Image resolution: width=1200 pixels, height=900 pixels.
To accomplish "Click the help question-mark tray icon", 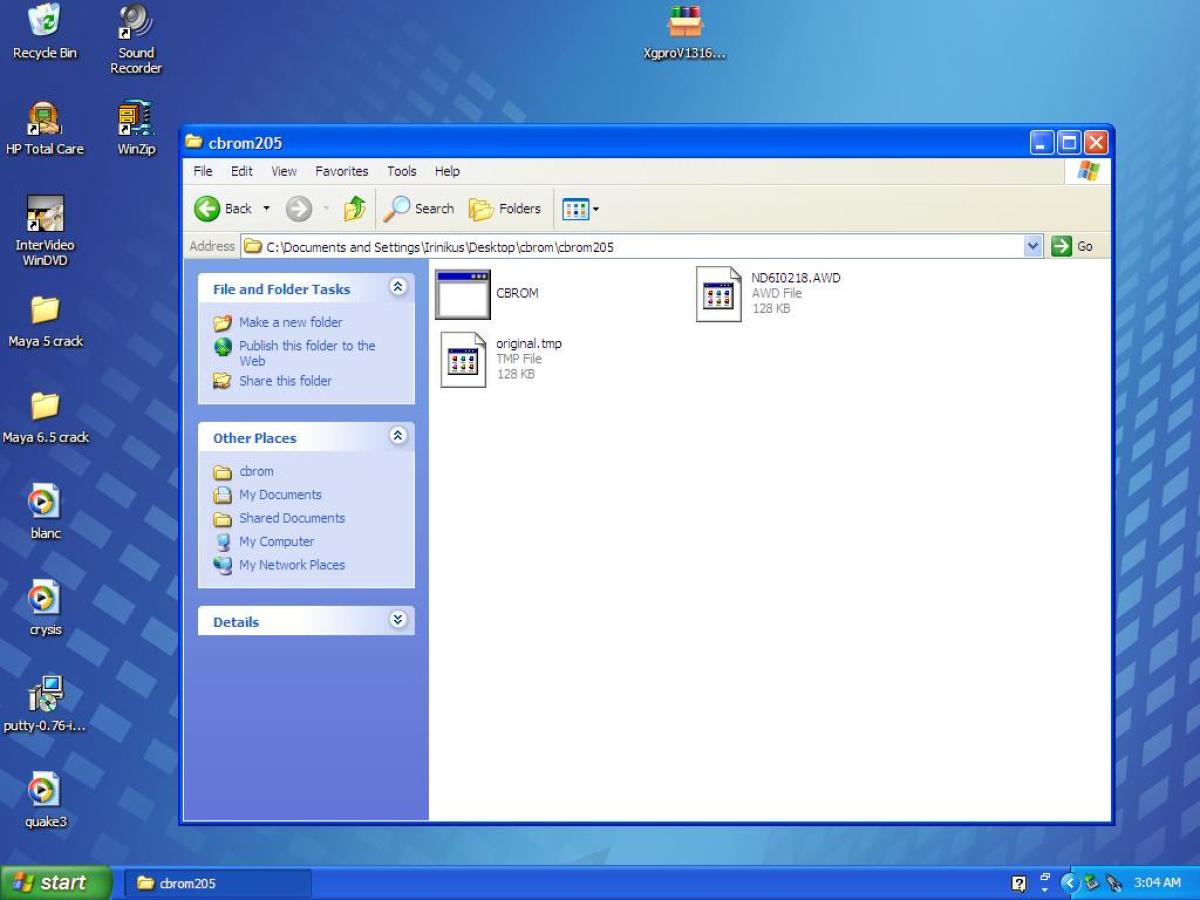I will click(1019, 883).
